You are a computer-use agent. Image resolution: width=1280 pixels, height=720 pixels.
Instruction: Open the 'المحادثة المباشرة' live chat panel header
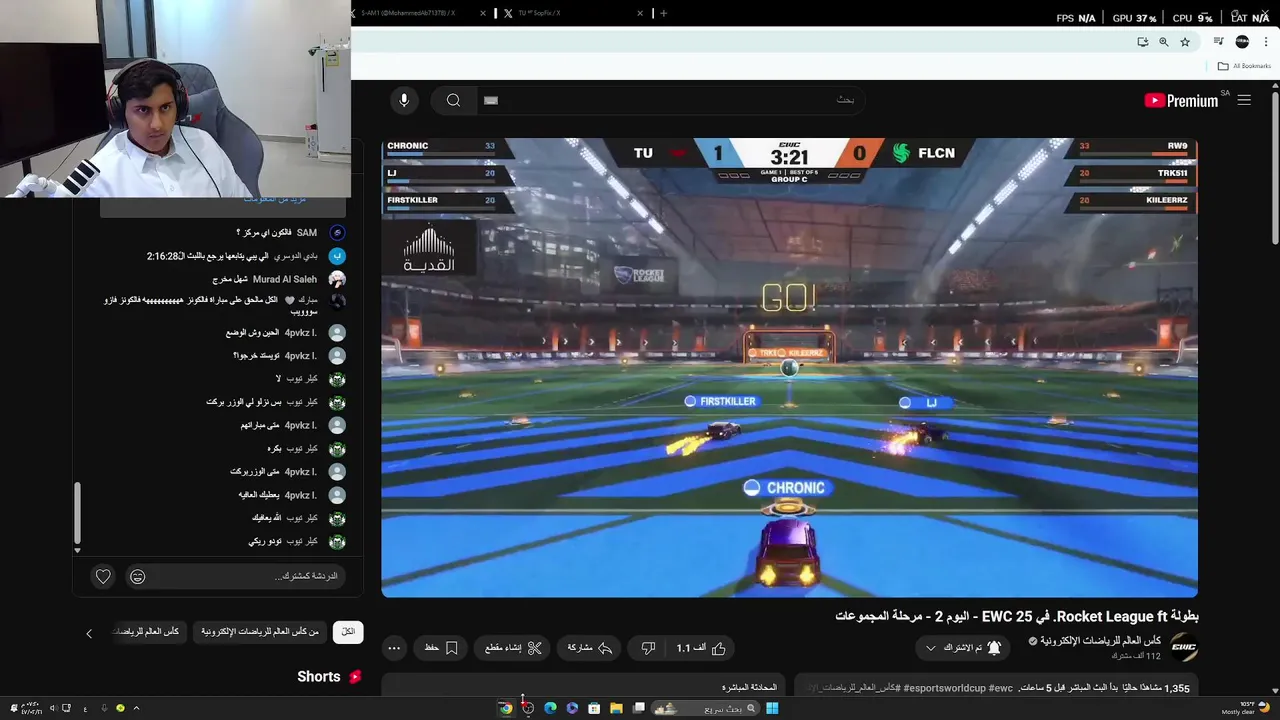[x=750, y=688]
